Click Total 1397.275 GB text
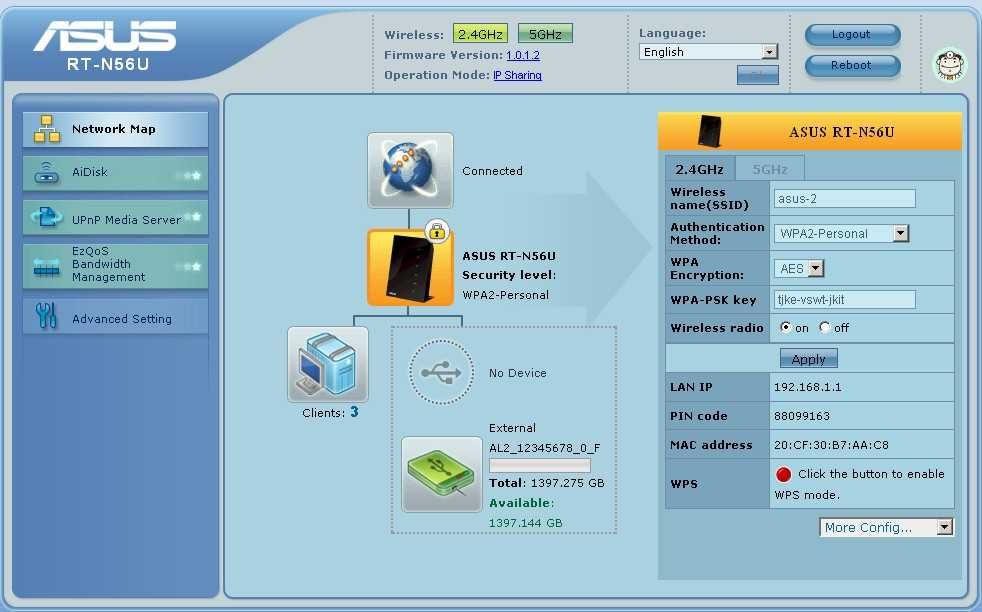The height and width of the screenshot is (612, 982). 547,483
